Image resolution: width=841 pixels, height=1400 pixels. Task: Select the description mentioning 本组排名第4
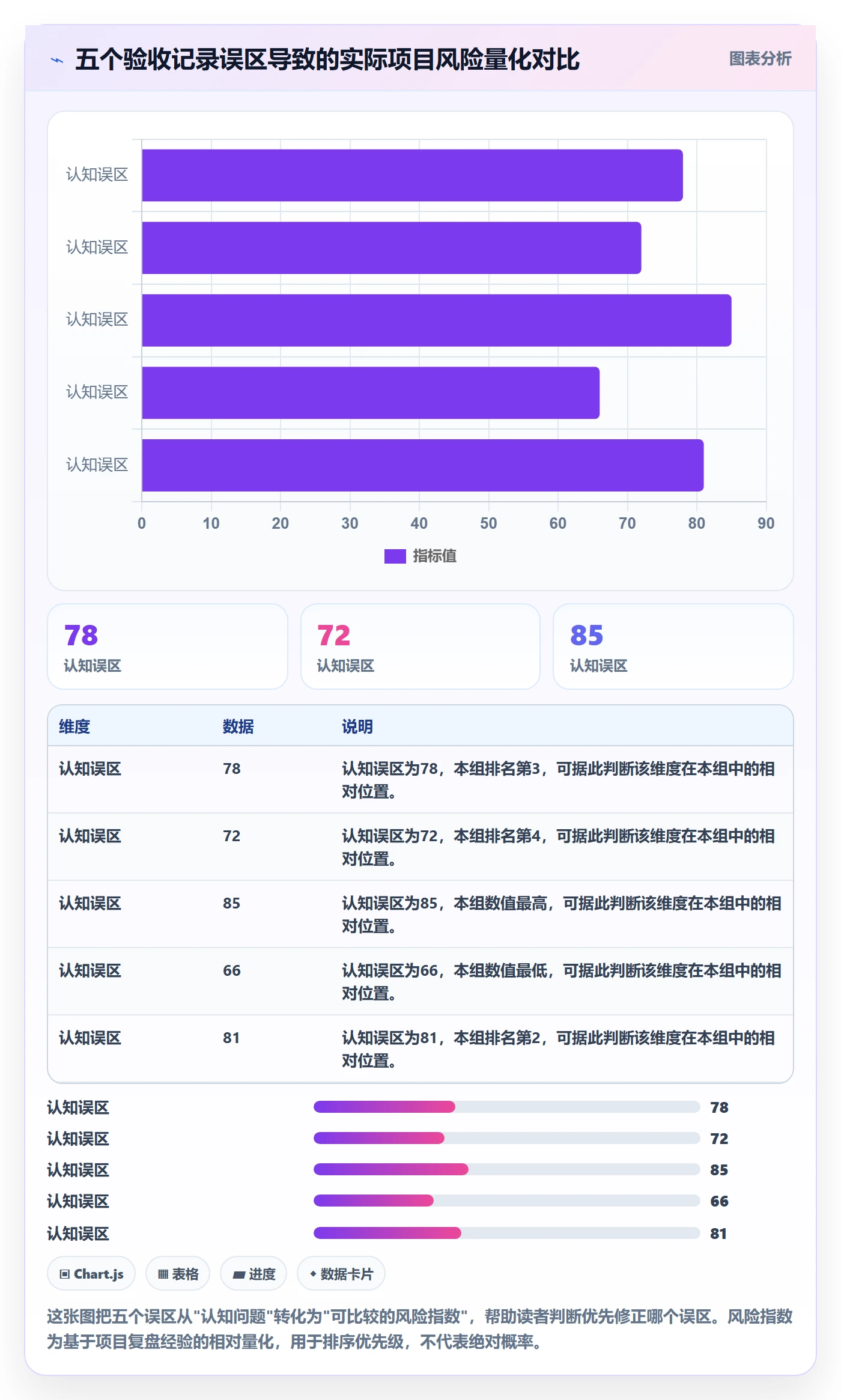tap(559, 847)
